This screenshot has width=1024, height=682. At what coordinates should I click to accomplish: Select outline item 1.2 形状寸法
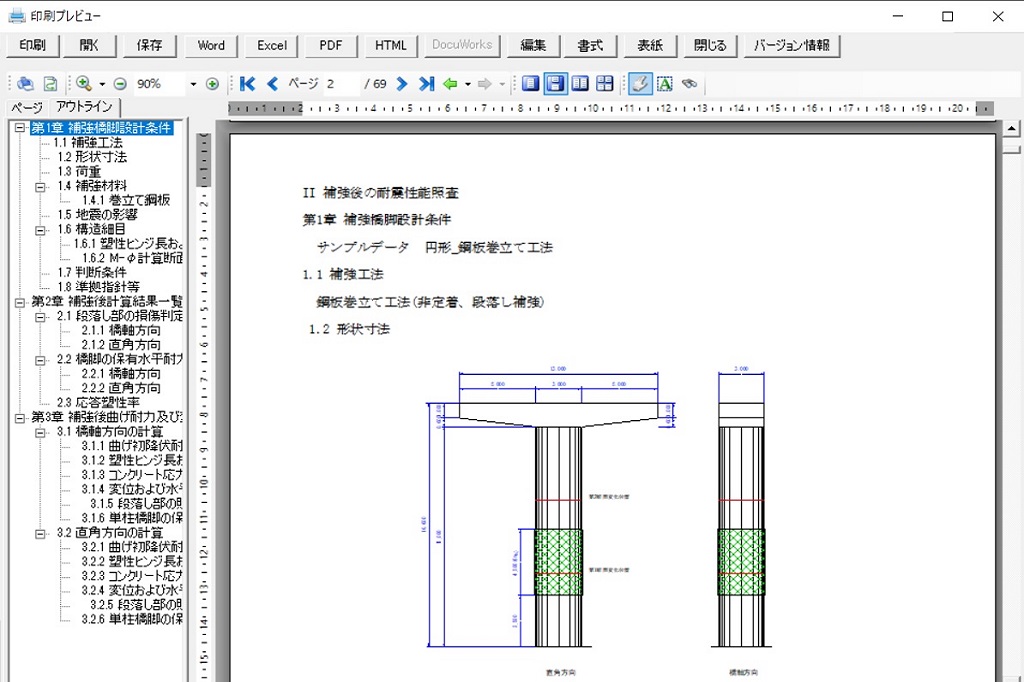click(x=92, y=157)
